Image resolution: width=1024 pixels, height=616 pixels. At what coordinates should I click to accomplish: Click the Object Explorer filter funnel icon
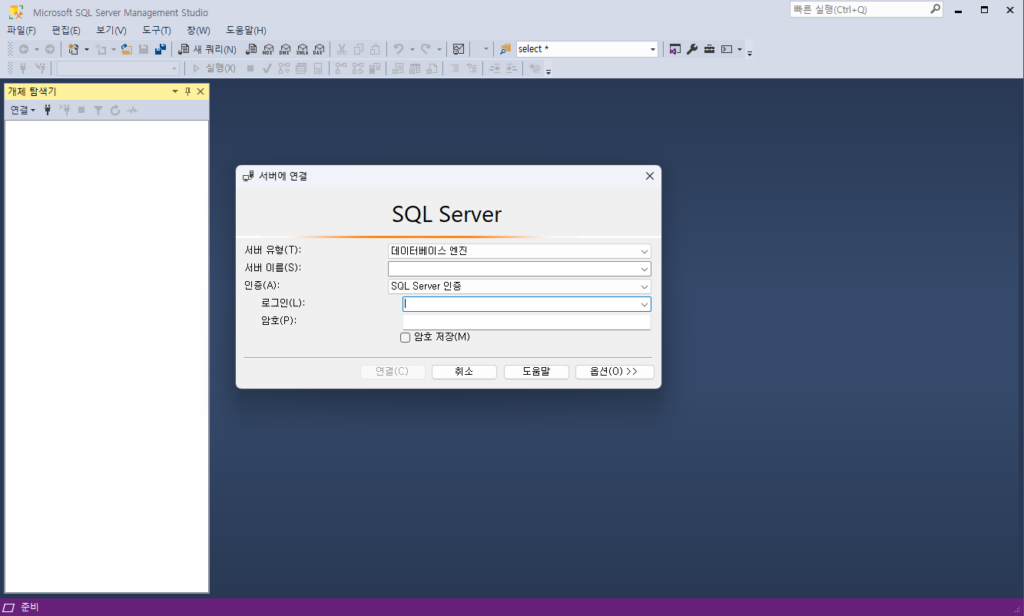point(98,110)
